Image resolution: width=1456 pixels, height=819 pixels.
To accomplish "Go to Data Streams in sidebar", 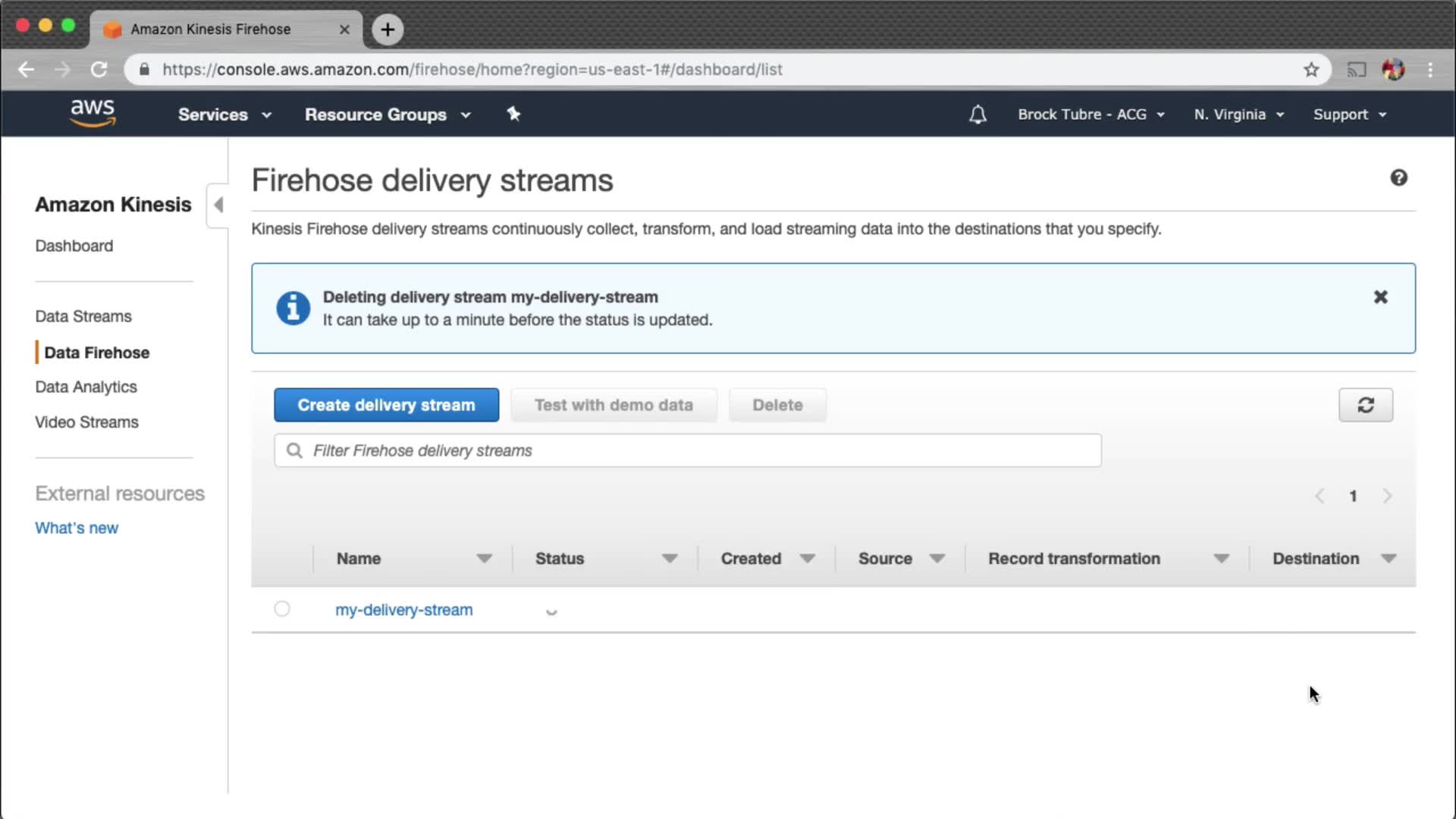I will [83, 316].
